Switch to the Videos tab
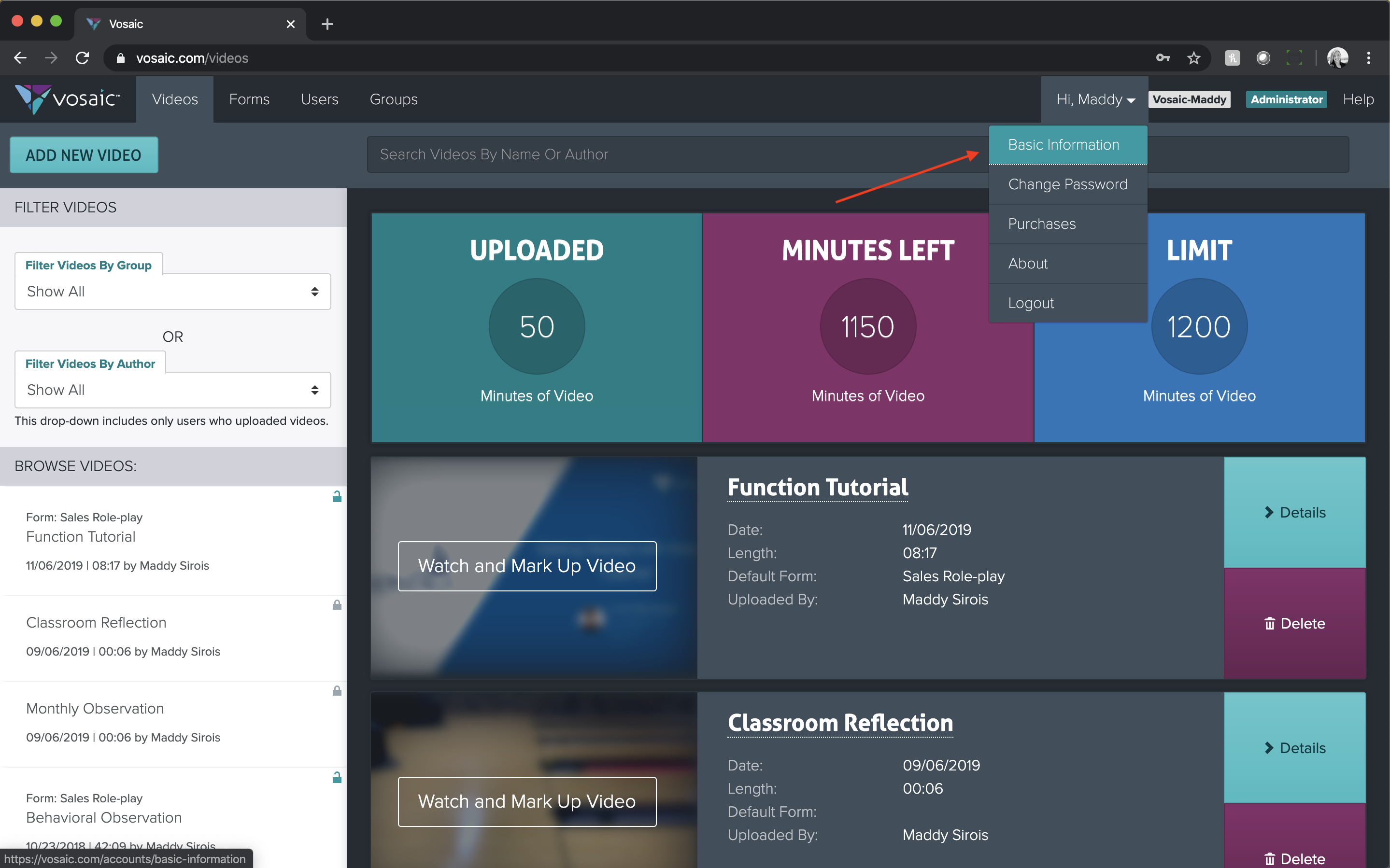The height and width of the screenshot is (868, 1390). tap(174, 99)
